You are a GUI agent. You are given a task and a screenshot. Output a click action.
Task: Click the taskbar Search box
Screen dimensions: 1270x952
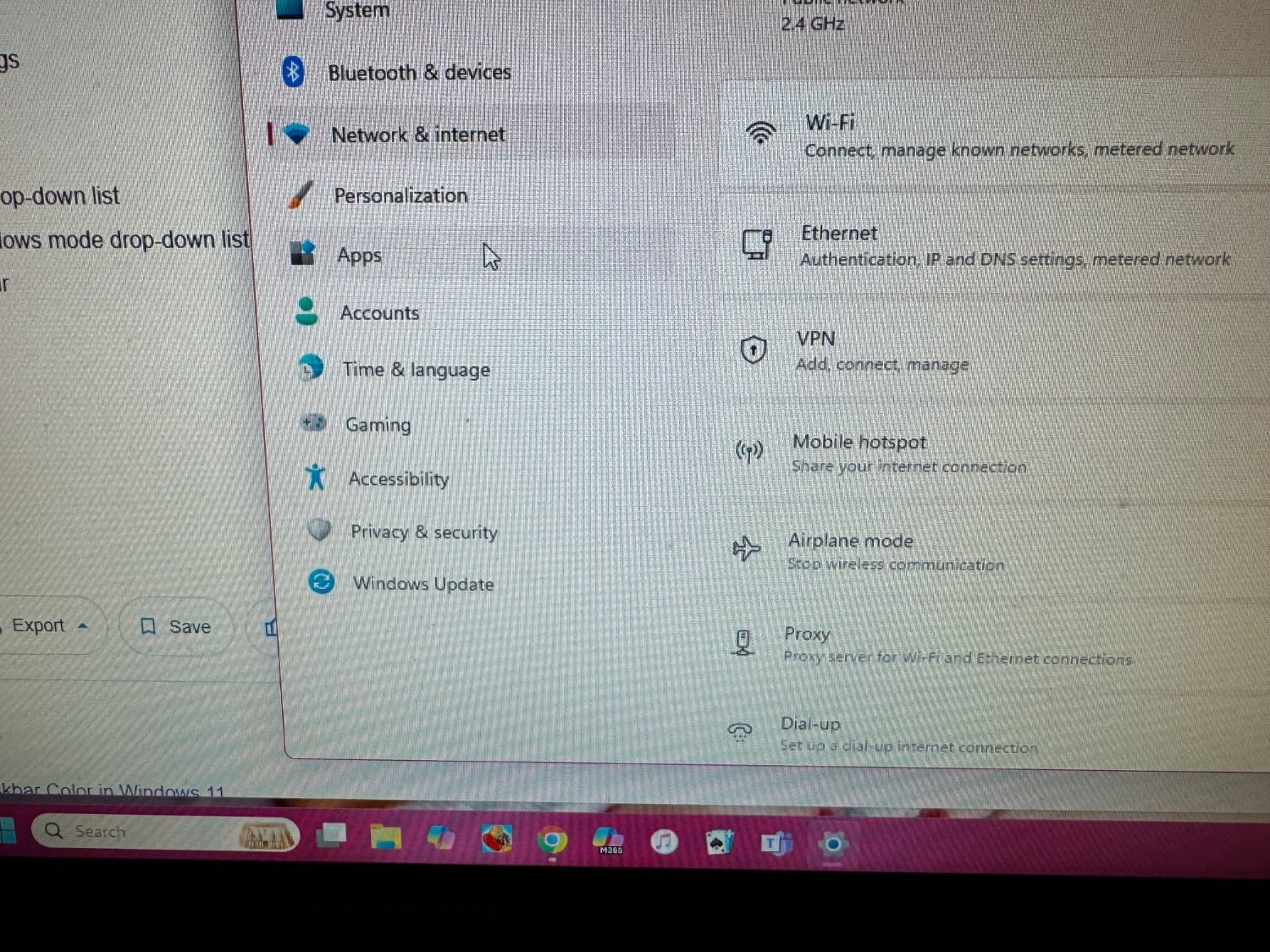point(165,833)
